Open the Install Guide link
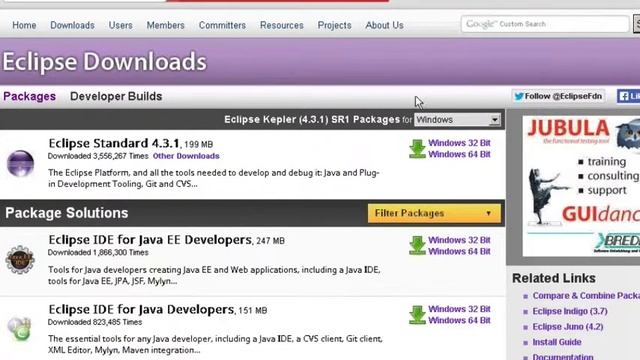640x360 pixels. click(x=557, y=342)
